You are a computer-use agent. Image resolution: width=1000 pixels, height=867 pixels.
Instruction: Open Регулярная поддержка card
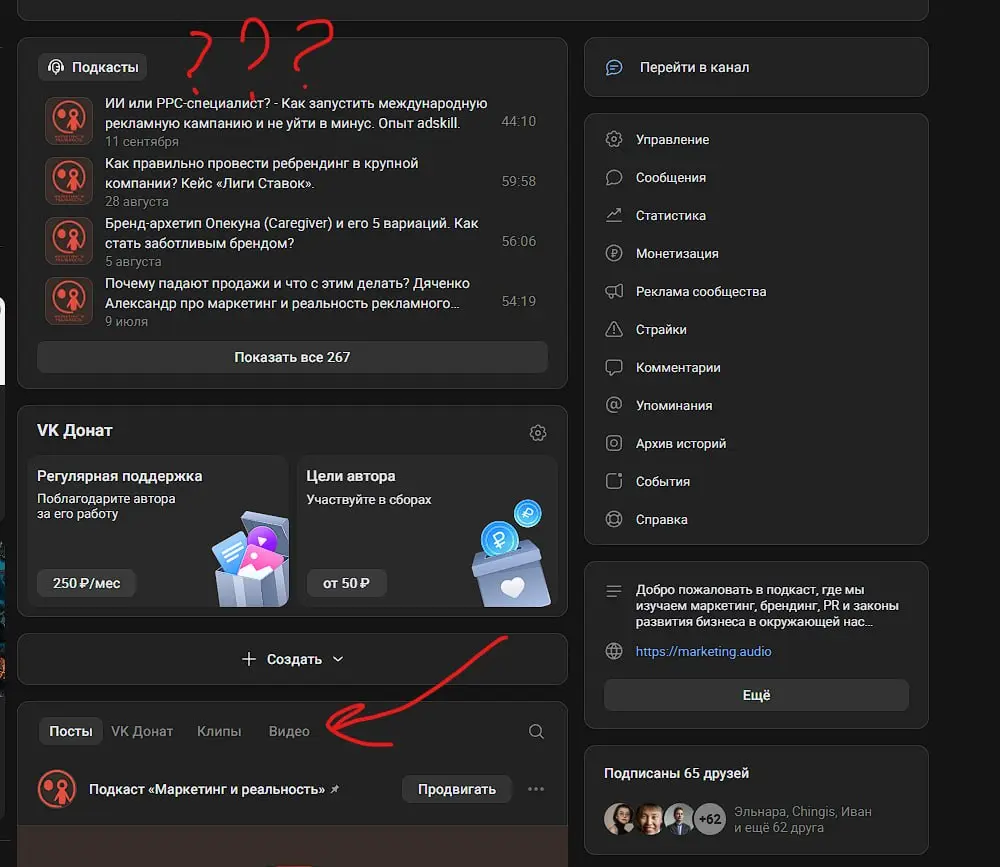pos(158,531)
